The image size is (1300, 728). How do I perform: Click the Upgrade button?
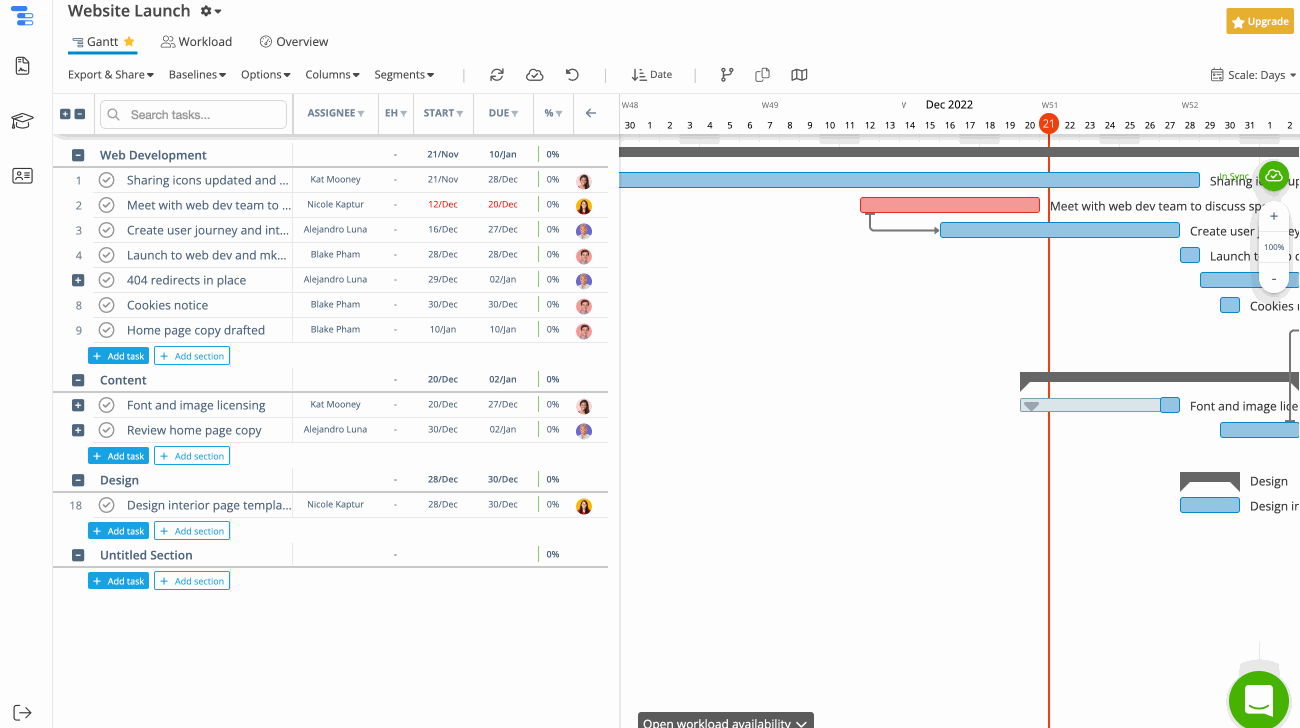pyautogui.click(x=1259, y=20)
